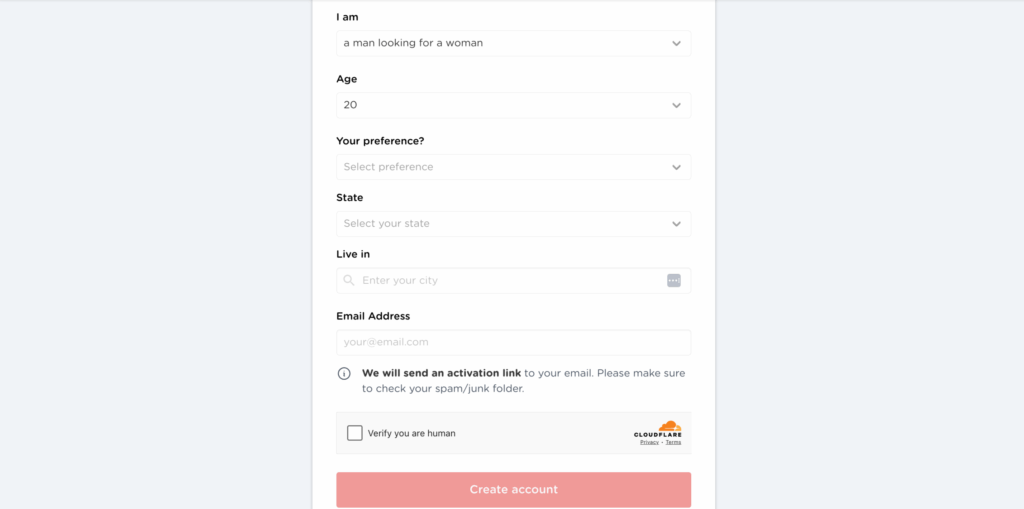Viewport: 1024px width, 509px height.
Task: Click the Cloudflare logo
Action: 660,428
